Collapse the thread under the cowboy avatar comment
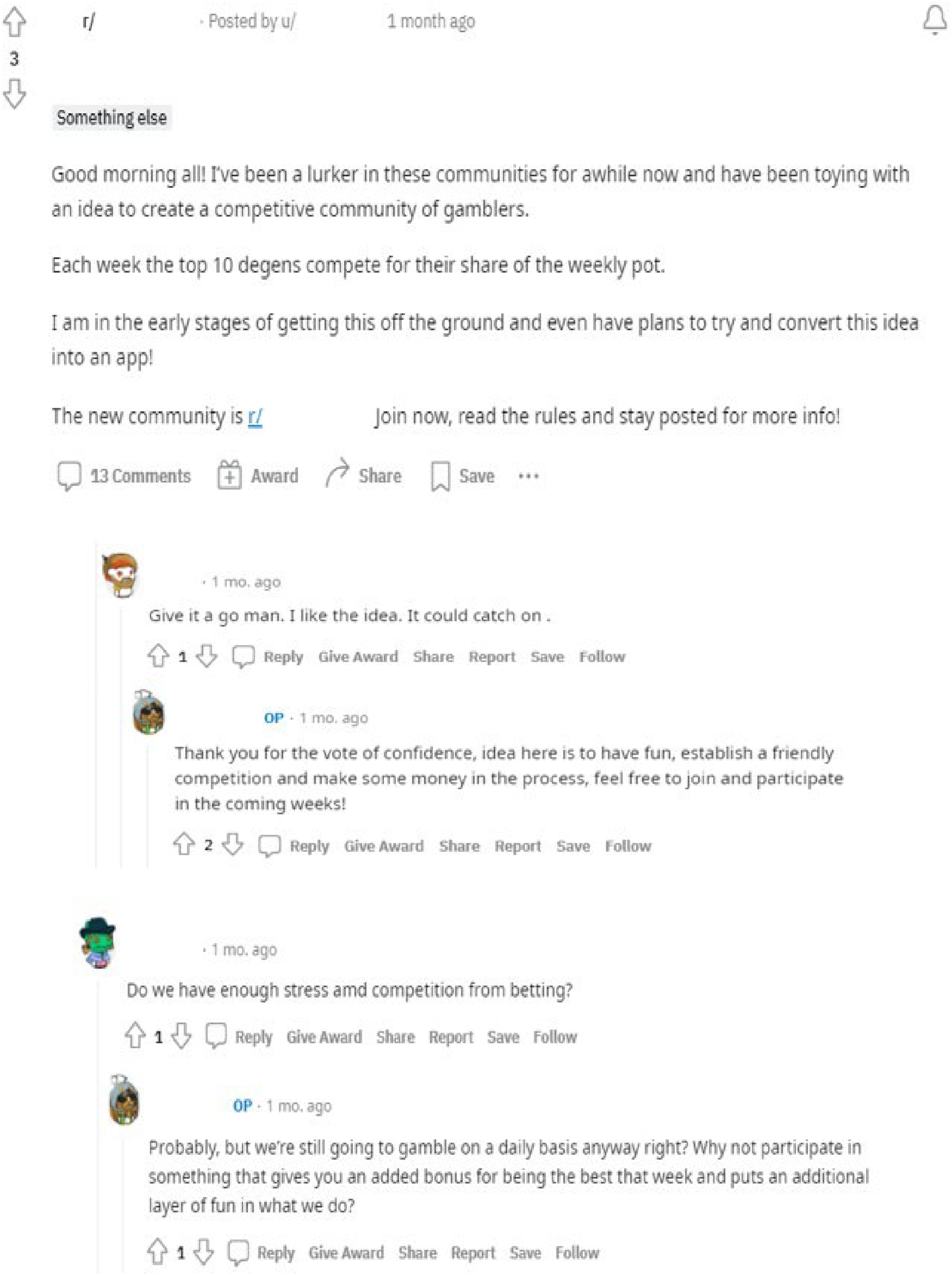 pyautogui.click(x=121, y=735)
